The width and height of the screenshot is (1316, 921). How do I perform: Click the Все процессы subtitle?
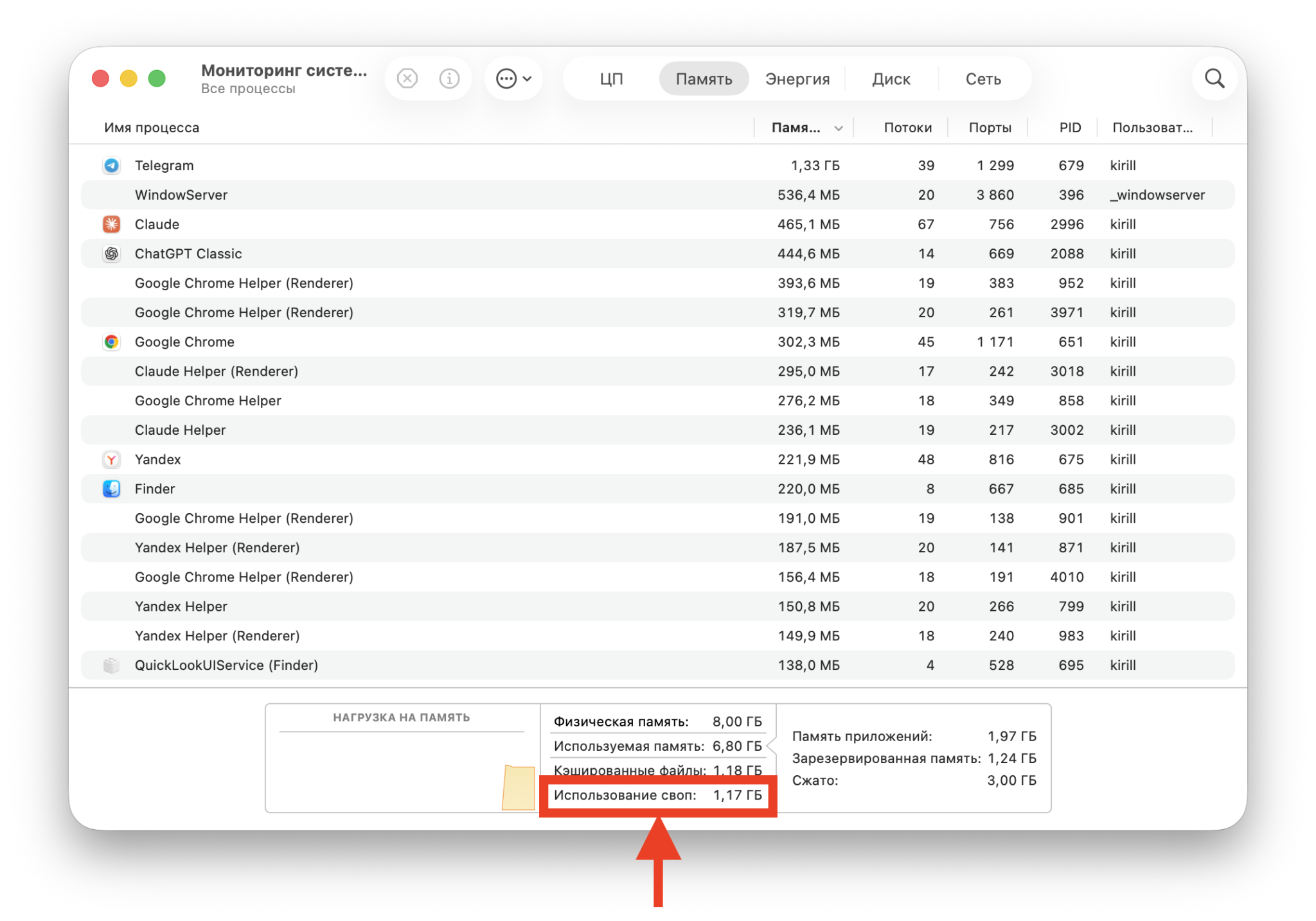pos(248,89)
